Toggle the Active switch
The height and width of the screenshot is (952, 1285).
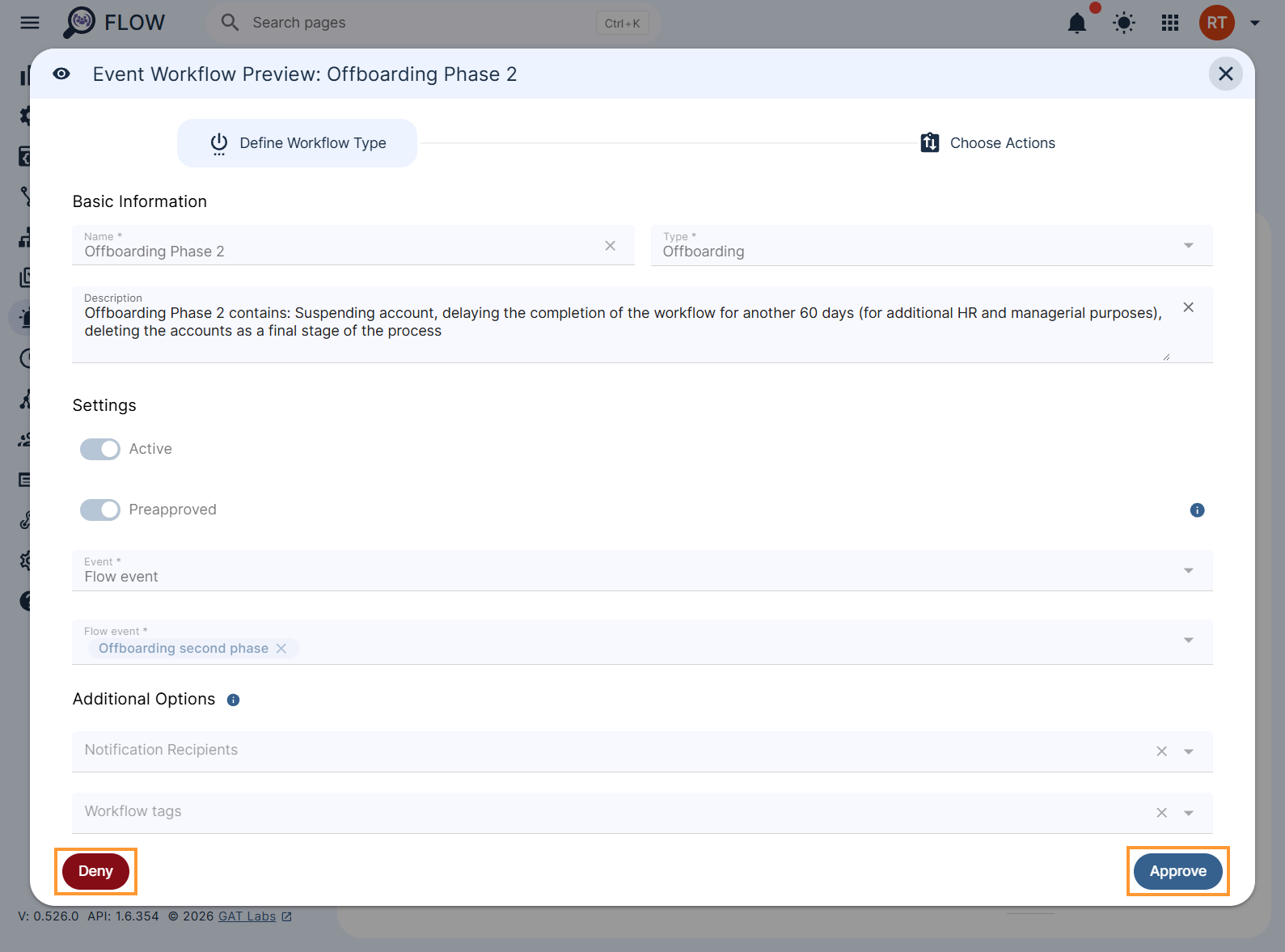100,449
